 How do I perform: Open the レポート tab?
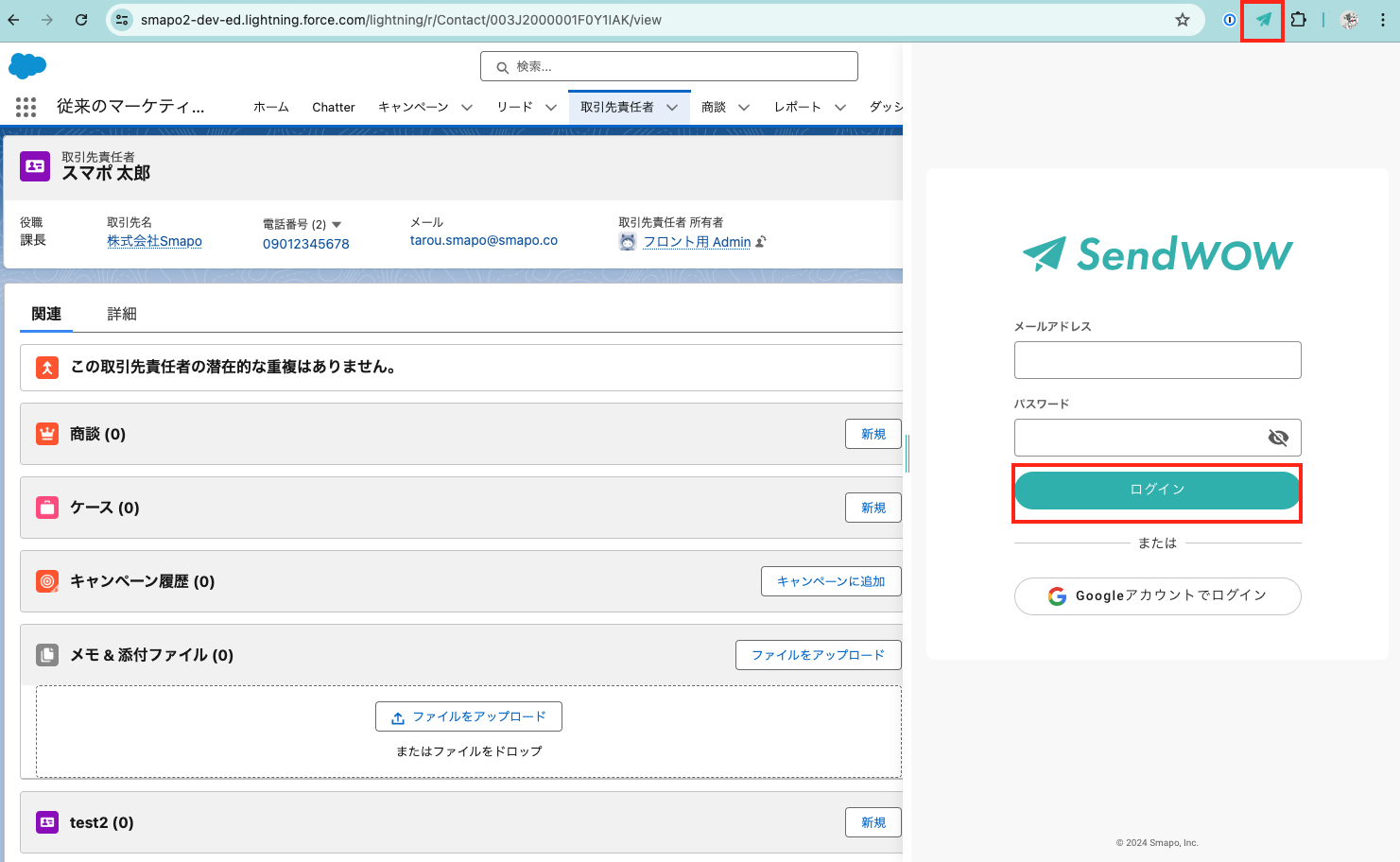[798, 108]
